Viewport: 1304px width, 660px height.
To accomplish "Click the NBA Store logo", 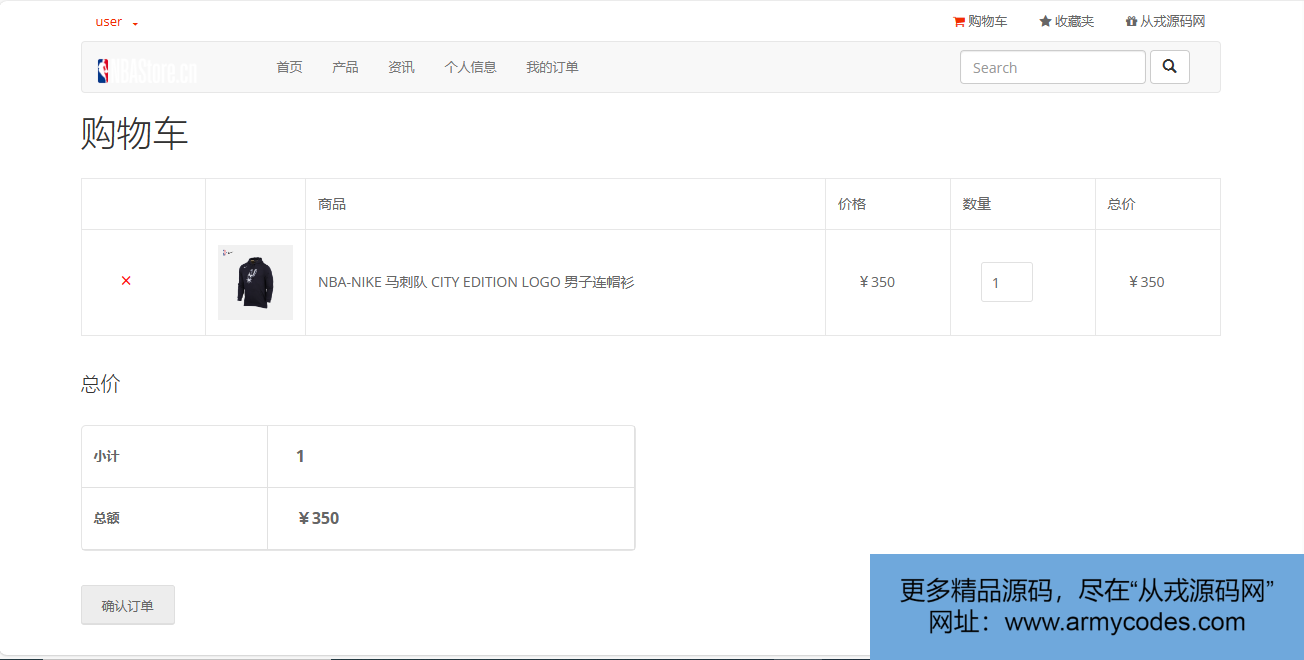I will pos(147,70).
